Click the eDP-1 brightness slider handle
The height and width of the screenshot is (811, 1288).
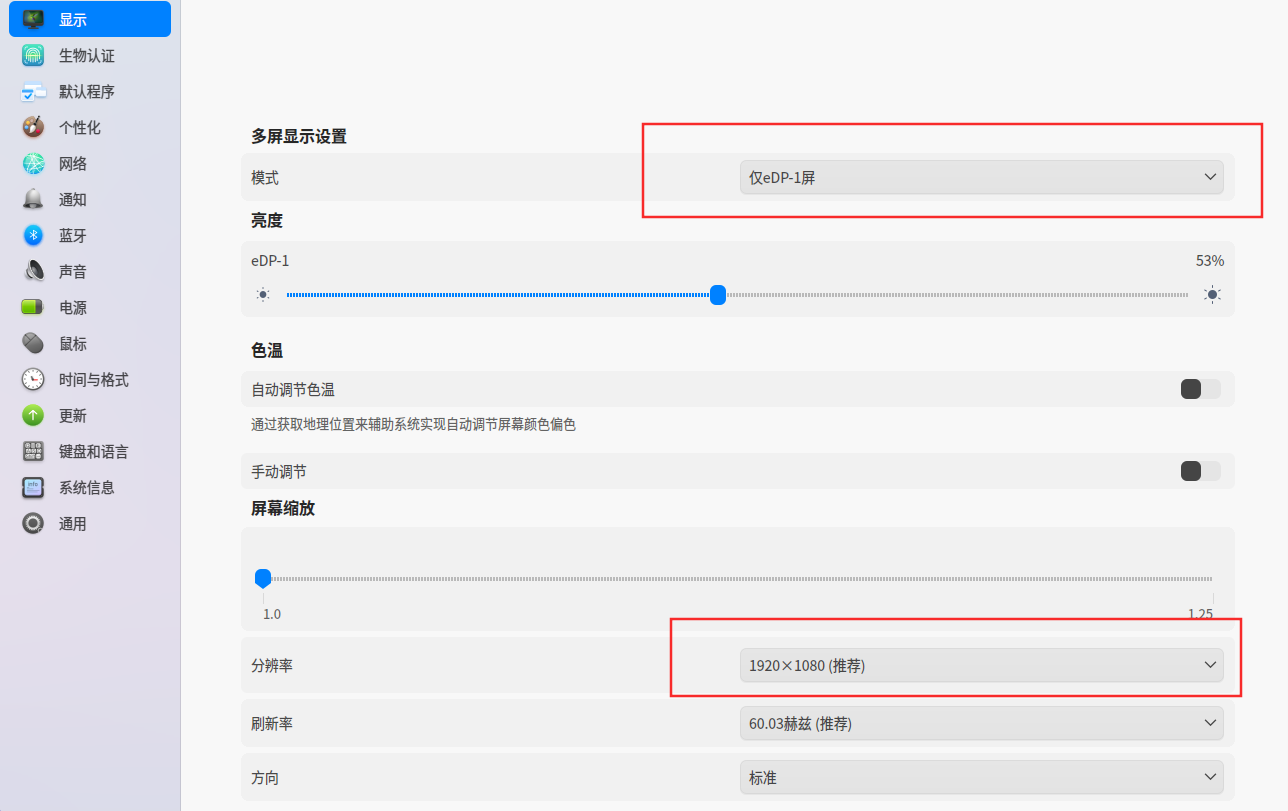point(717,295)
